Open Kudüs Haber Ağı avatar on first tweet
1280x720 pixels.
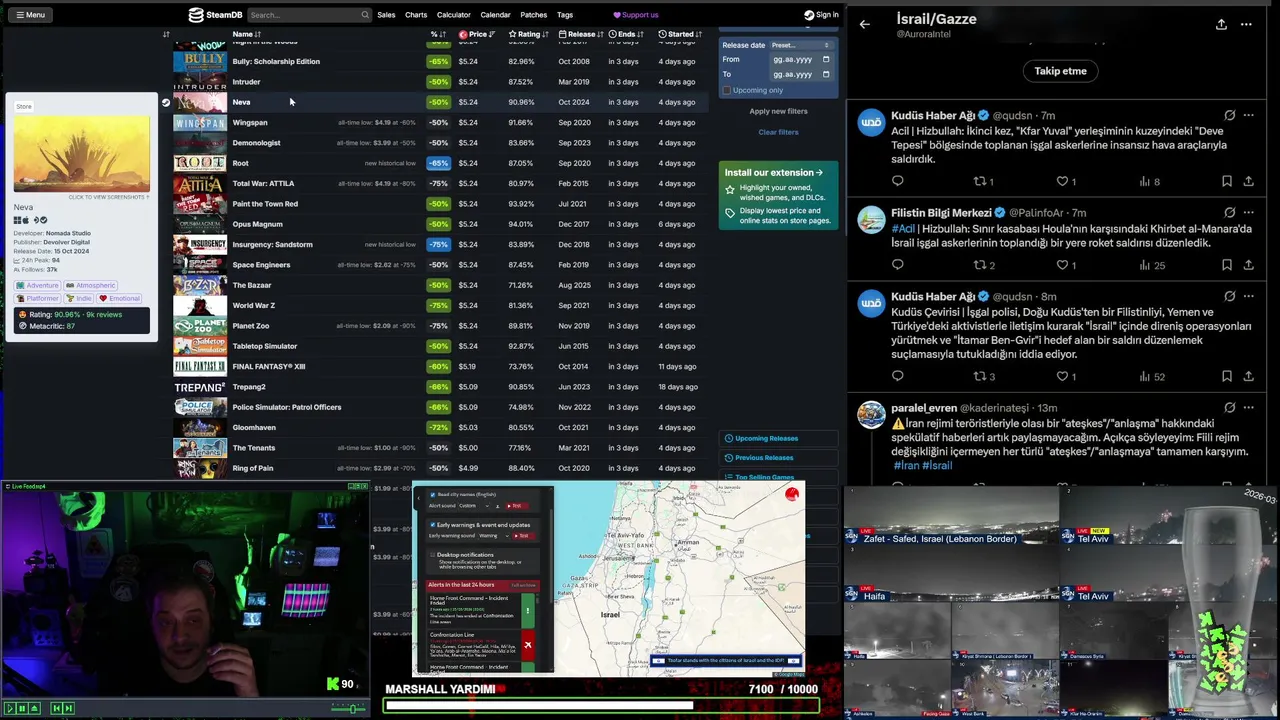point(871,122)
